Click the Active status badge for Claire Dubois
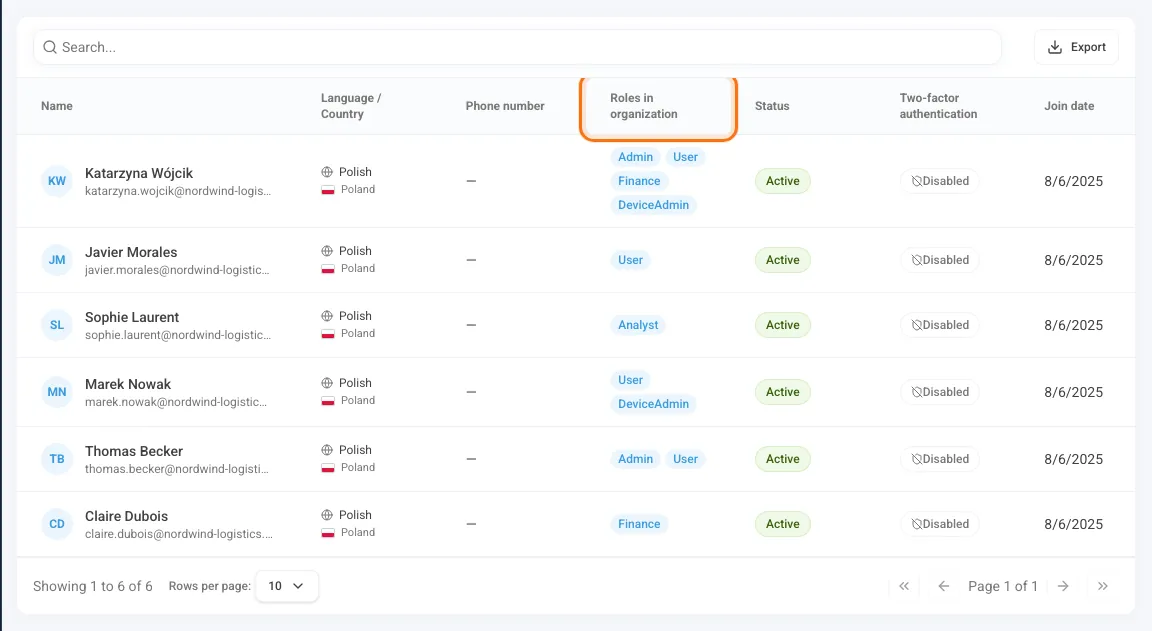The width and height of the screenshot is (1152, 631). click(x=782, y=524)
